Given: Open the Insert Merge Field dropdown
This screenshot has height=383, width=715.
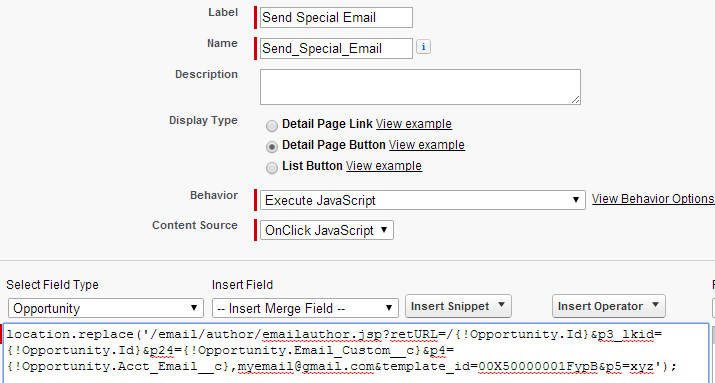Looking at the screenshot, I should [x=305, y=308].
